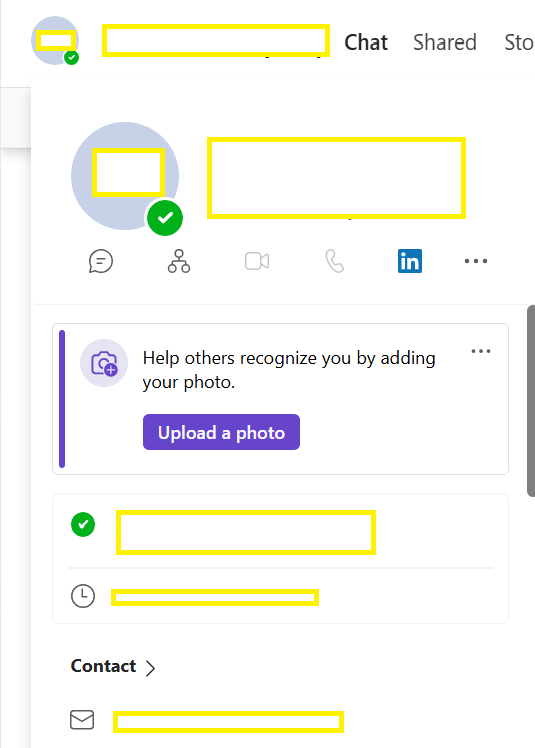Select the envelope email icon under Contact
Screen dimensions: 535x748
click(x=82, y=720)
